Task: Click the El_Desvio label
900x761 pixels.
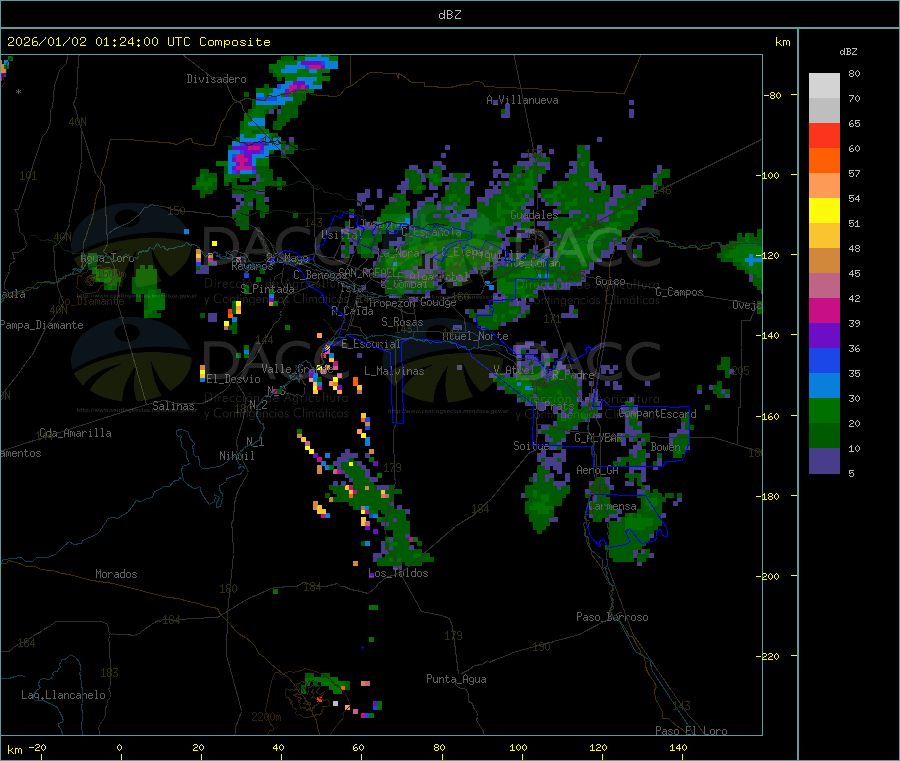Action: point(233,379)
